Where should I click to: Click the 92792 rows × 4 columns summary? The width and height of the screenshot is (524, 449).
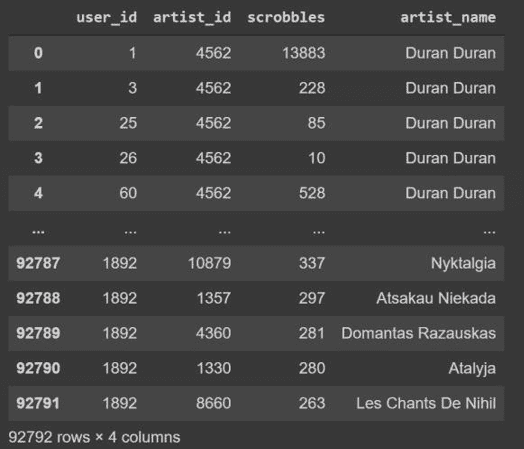pos(94,437)
